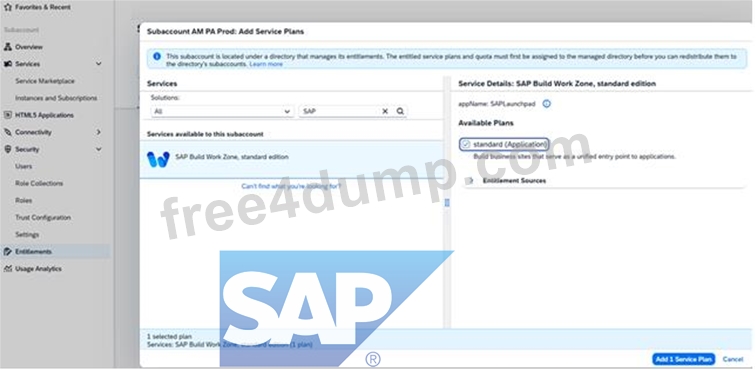Click the info icon next to appName SAPLaunchpad
Viewport: 756px width, 370px height.
tap(547, 104)
